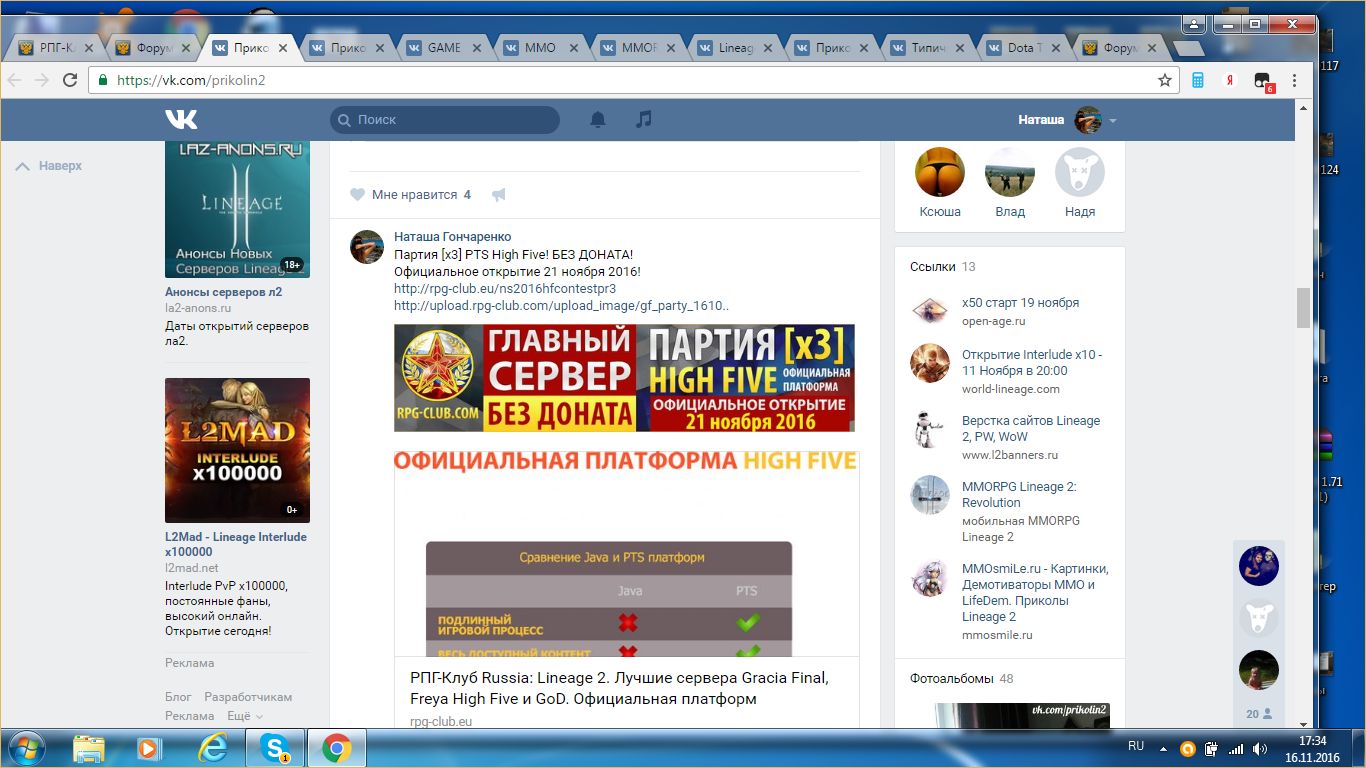This screenshot has width=1366, height=768.
Task: Open the extension with the red 6 badge
Action: 1264,82
